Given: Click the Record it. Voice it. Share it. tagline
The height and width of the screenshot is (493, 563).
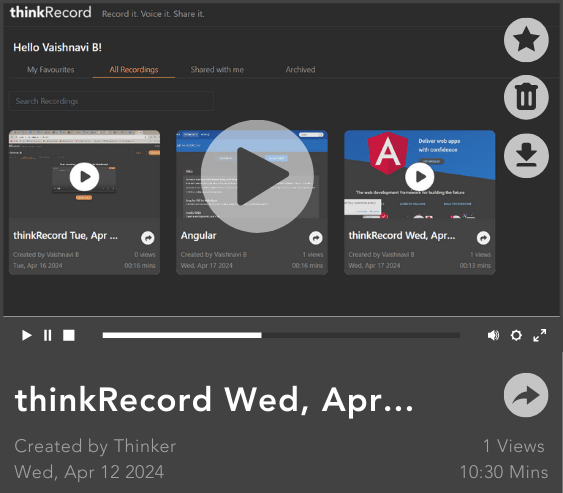Looking at the screenshot, I should coord(153,14).
